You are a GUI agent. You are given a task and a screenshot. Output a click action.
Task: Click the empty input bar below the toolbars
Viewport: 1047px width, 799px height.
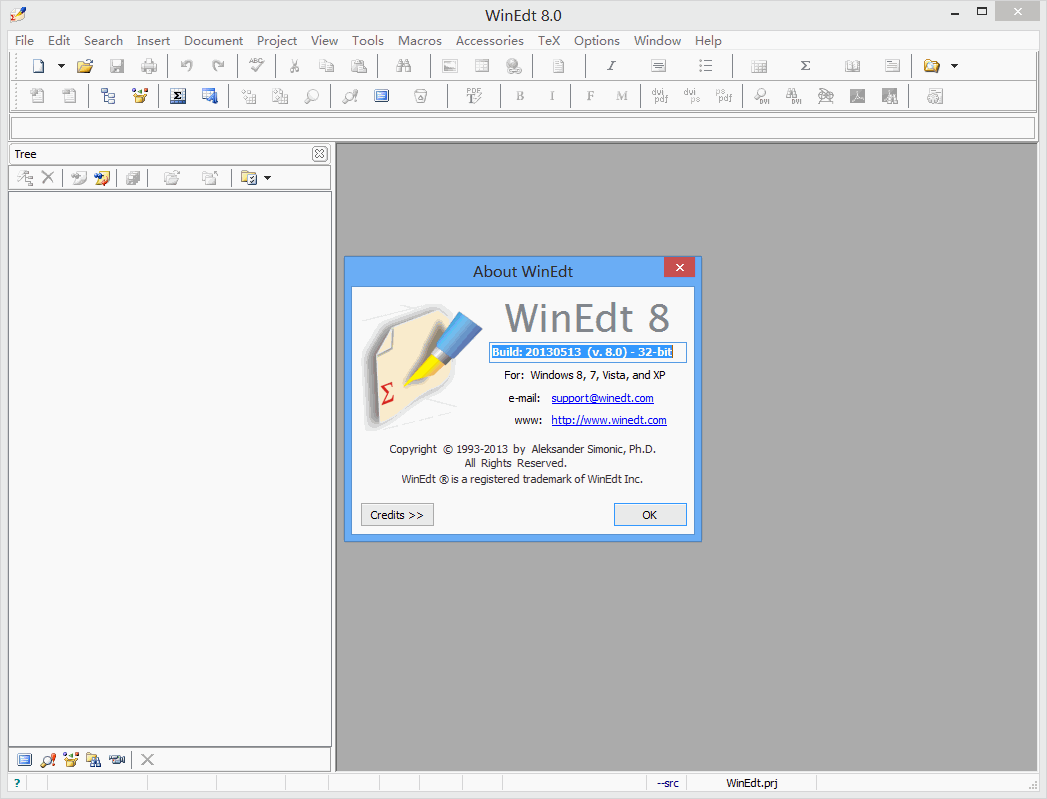[523, 128]
